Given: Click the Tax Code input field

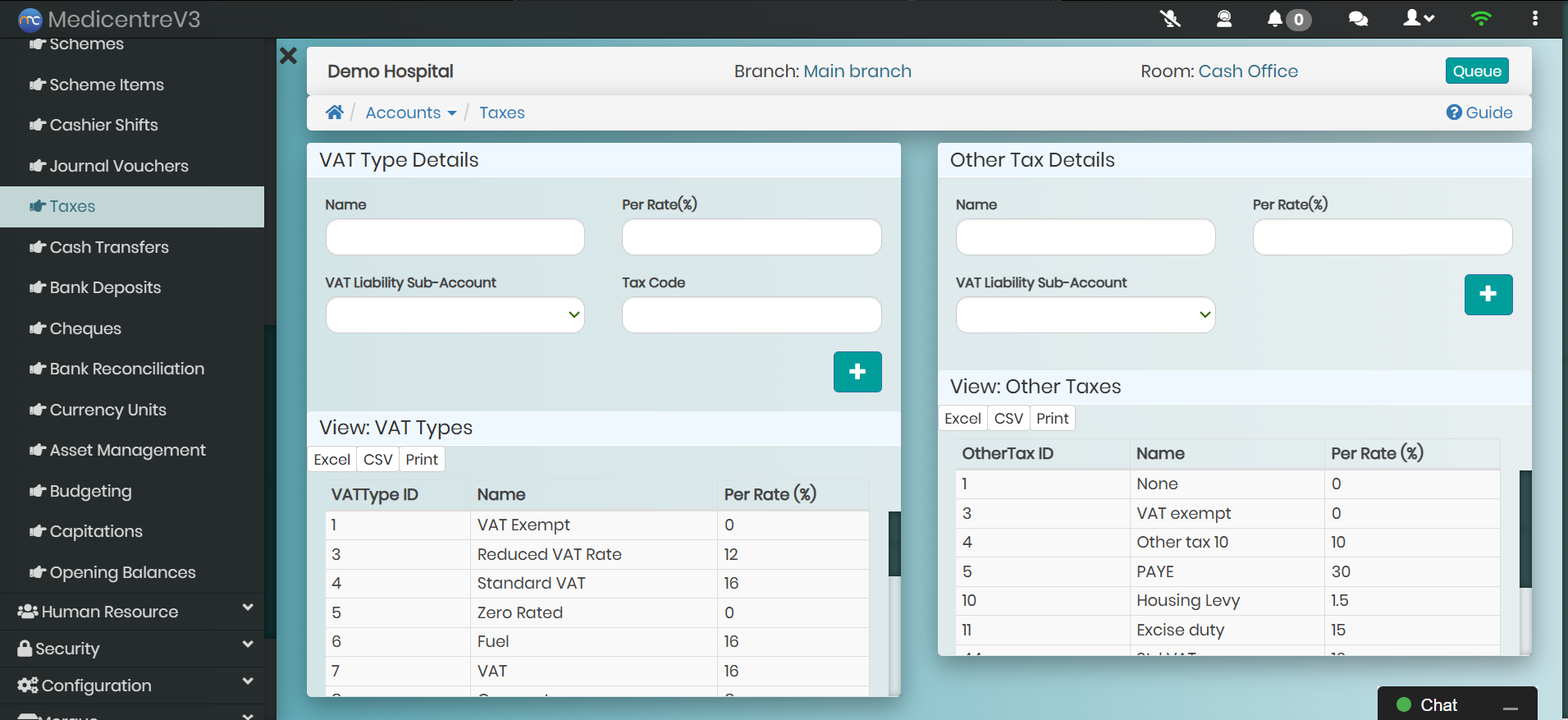Looking at the screenshot, I should tap(751, 315).
